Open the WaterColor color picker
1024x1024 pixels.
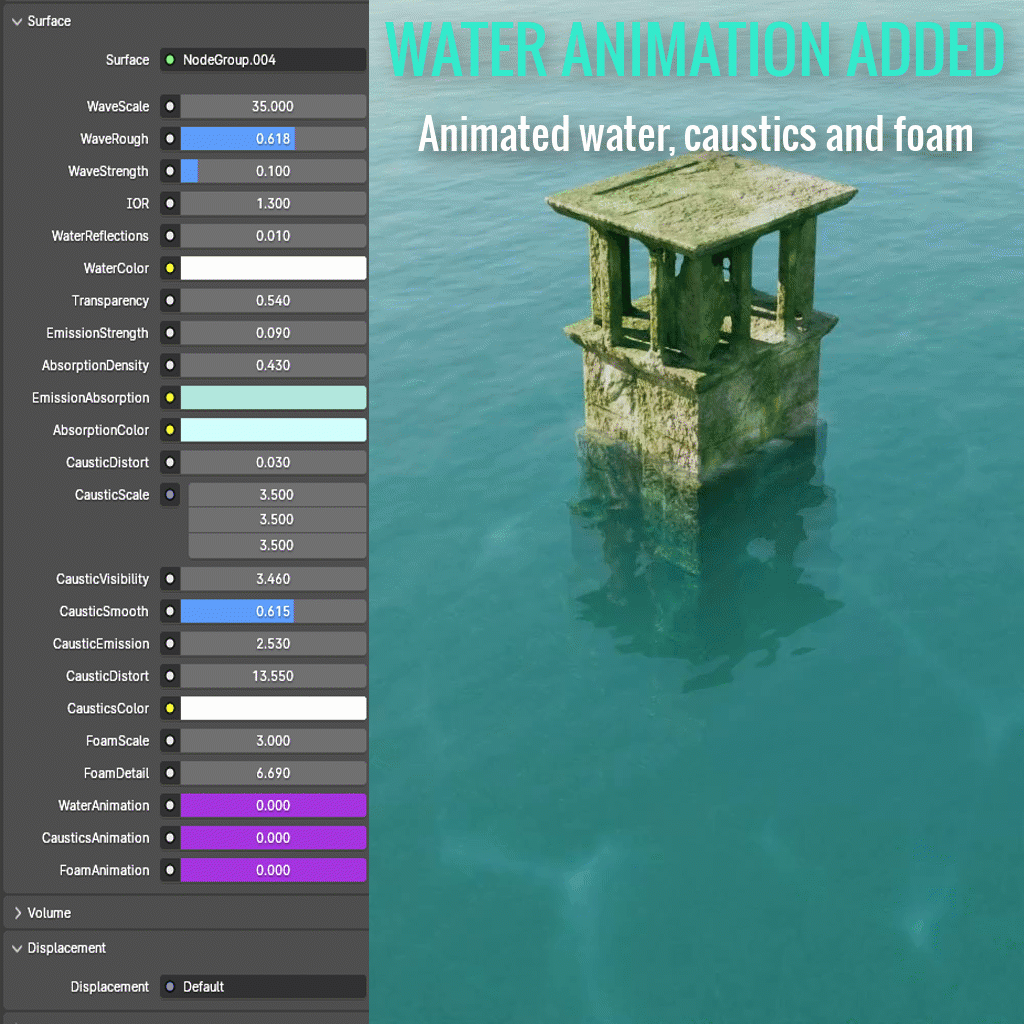point(272,268)
